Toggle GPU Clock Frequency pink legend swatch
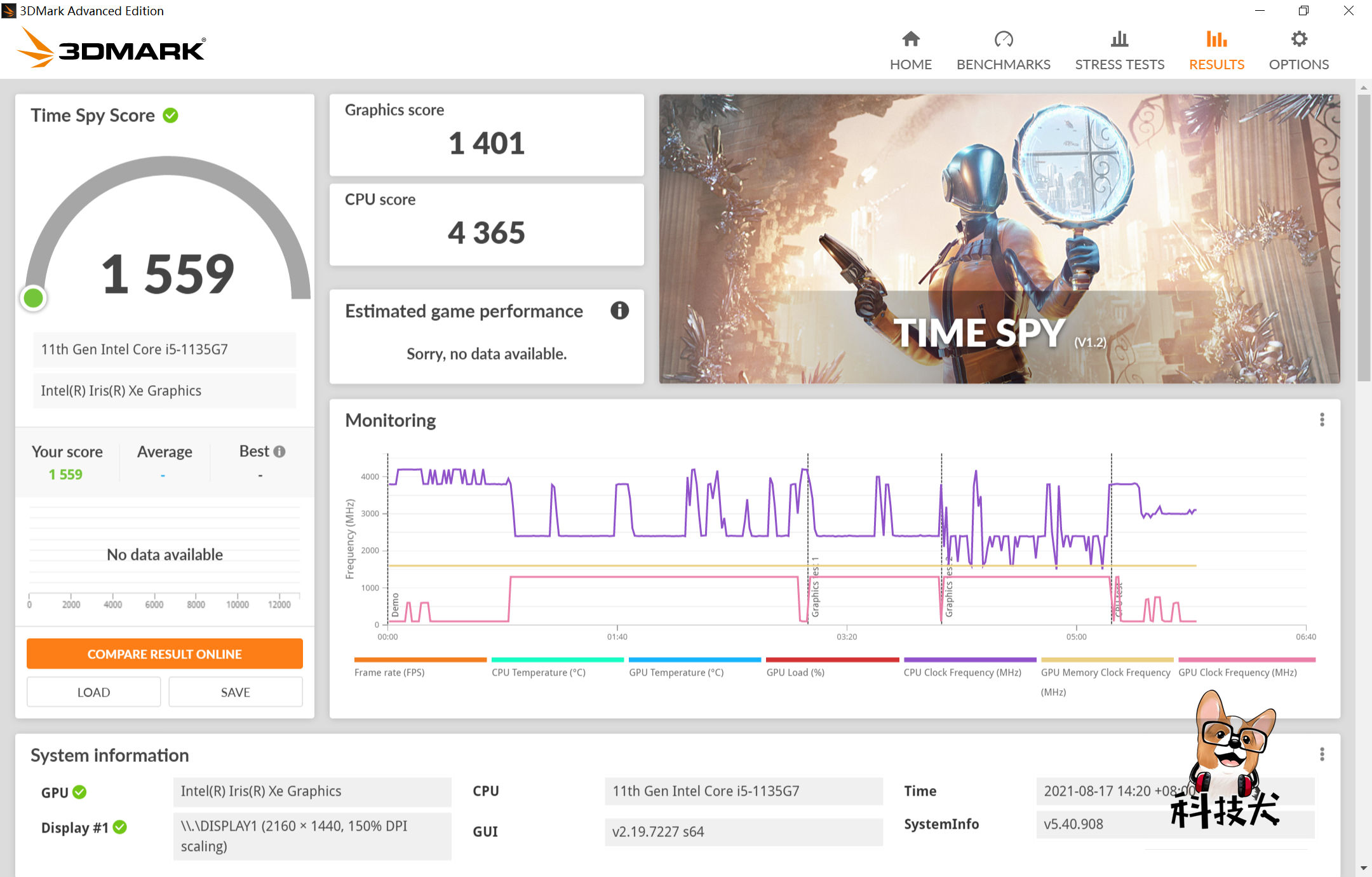 pyautogui.click(x=1246, y=660)
